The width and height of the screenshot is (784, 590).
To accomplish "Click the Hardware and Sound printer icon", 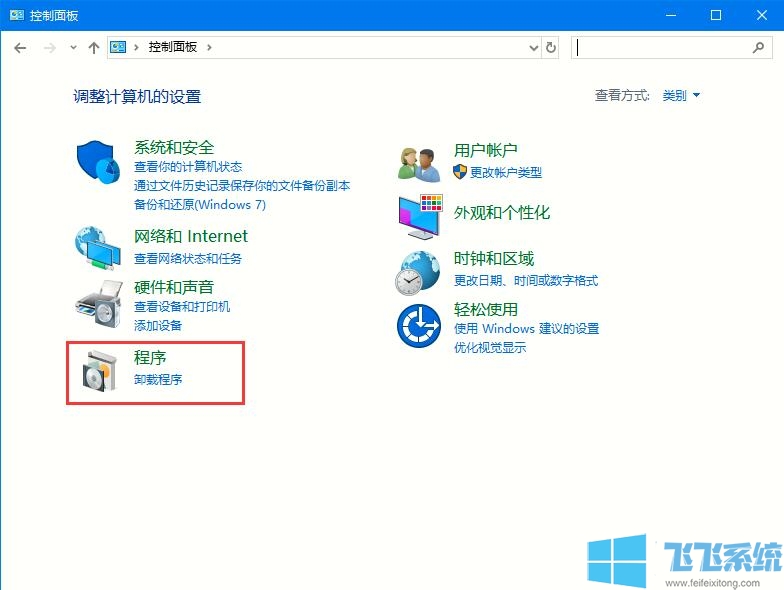I will [x=98, y=302].
